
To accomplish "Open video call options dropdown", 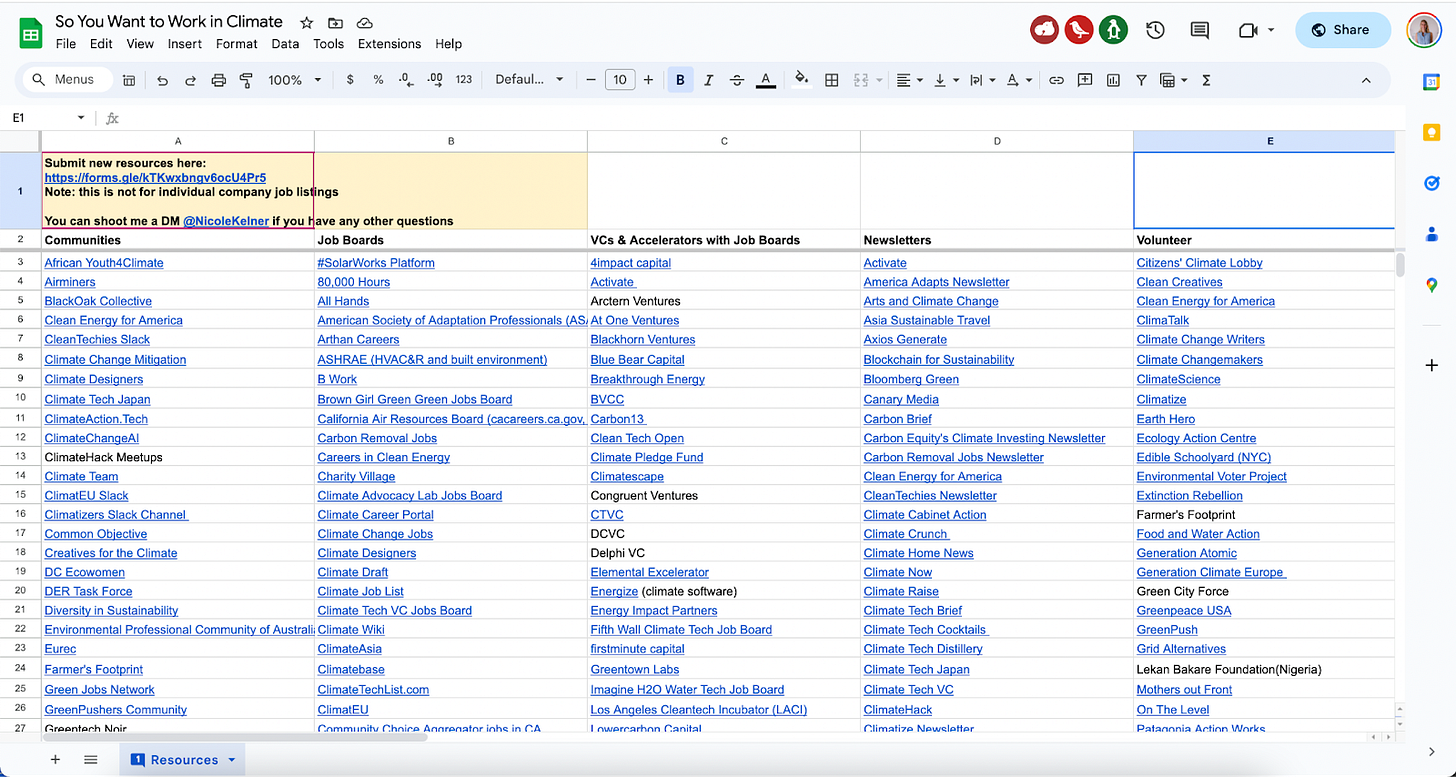I will point(1271,30).
